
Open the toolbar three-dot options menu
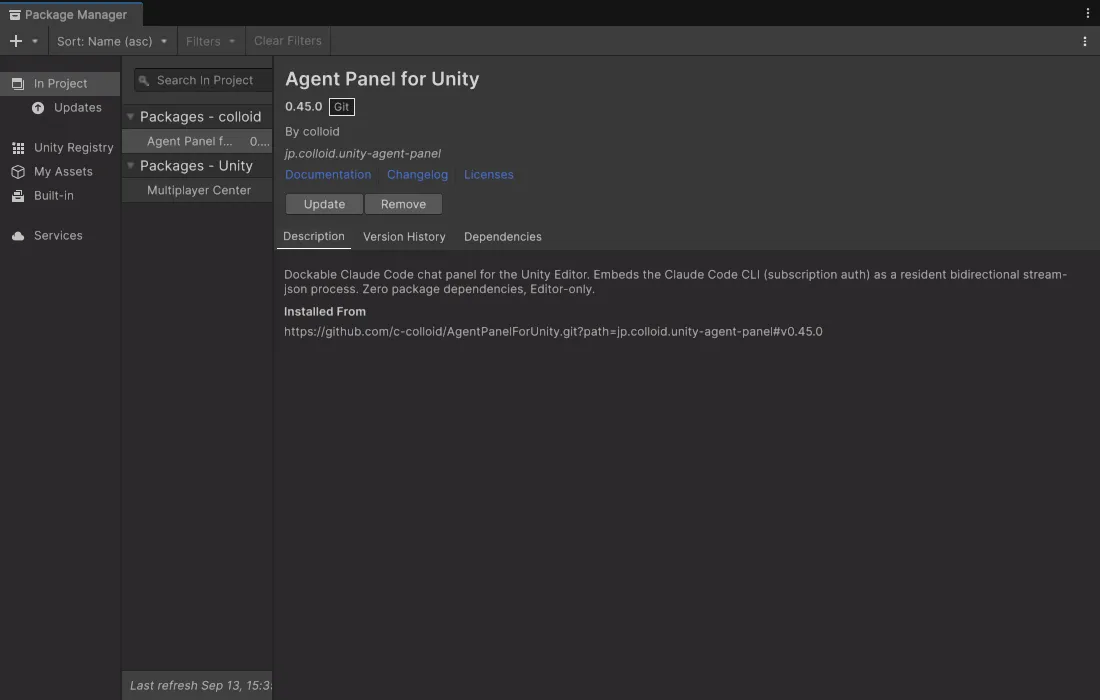(x=1085, y=41)
